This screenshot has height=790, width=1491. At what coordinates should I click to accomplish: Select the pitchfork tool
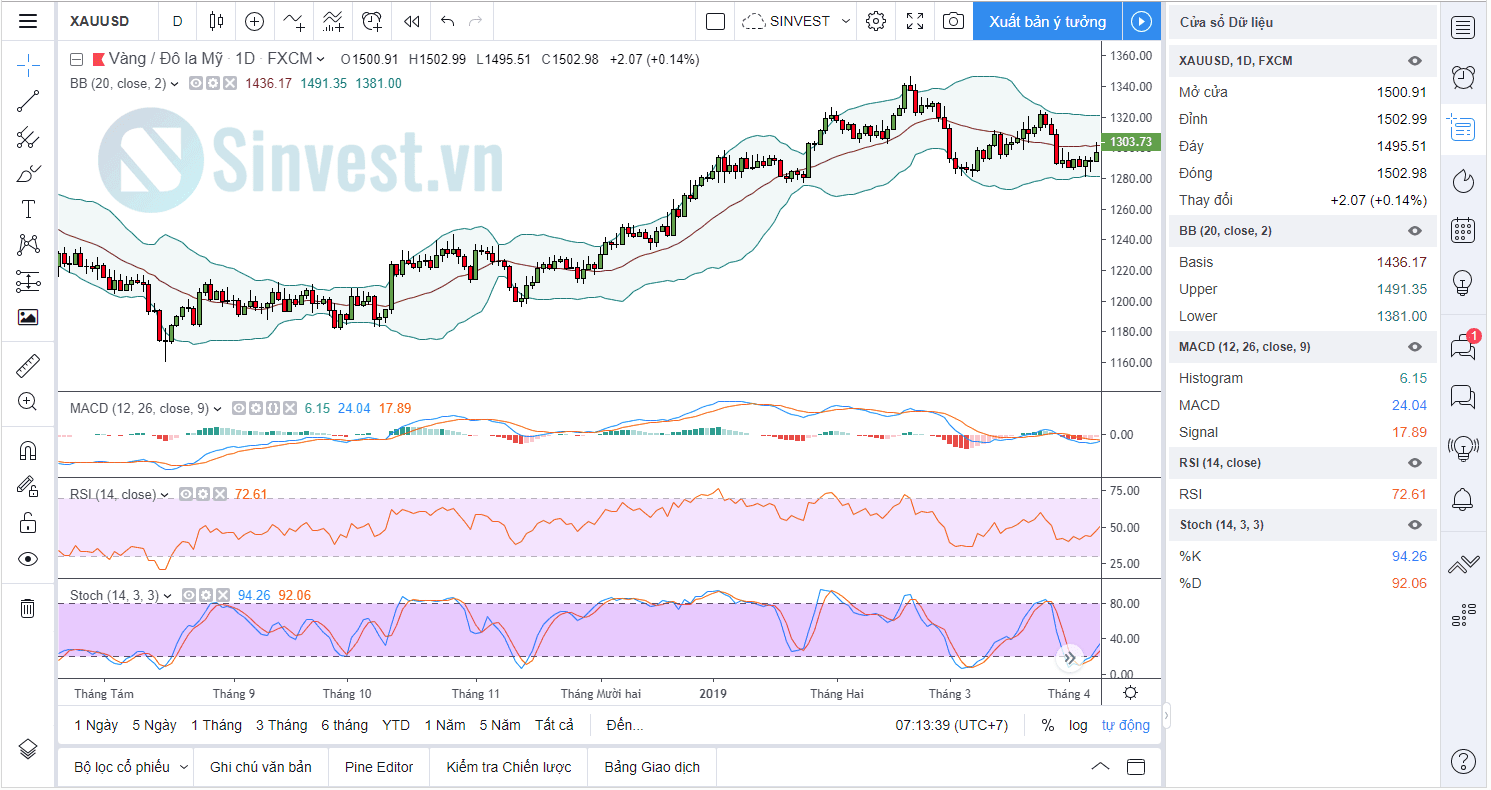click(x=28, y=137)
